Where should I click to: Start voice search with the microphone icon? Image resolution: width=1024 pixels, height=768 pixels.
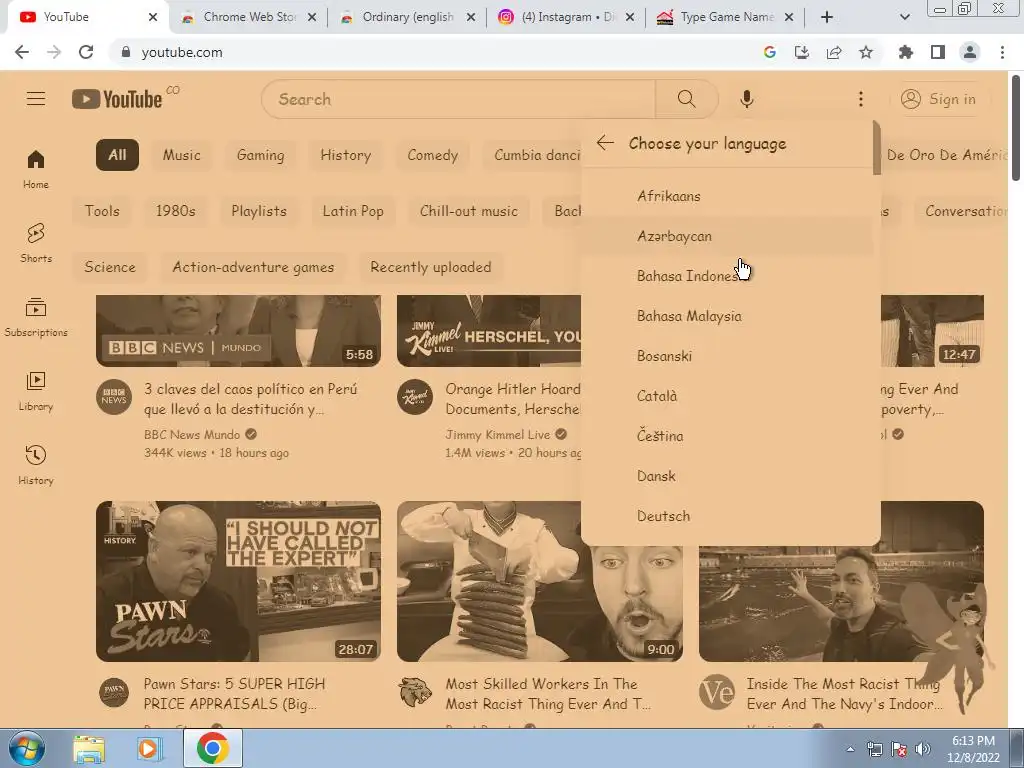pos(746,99)
